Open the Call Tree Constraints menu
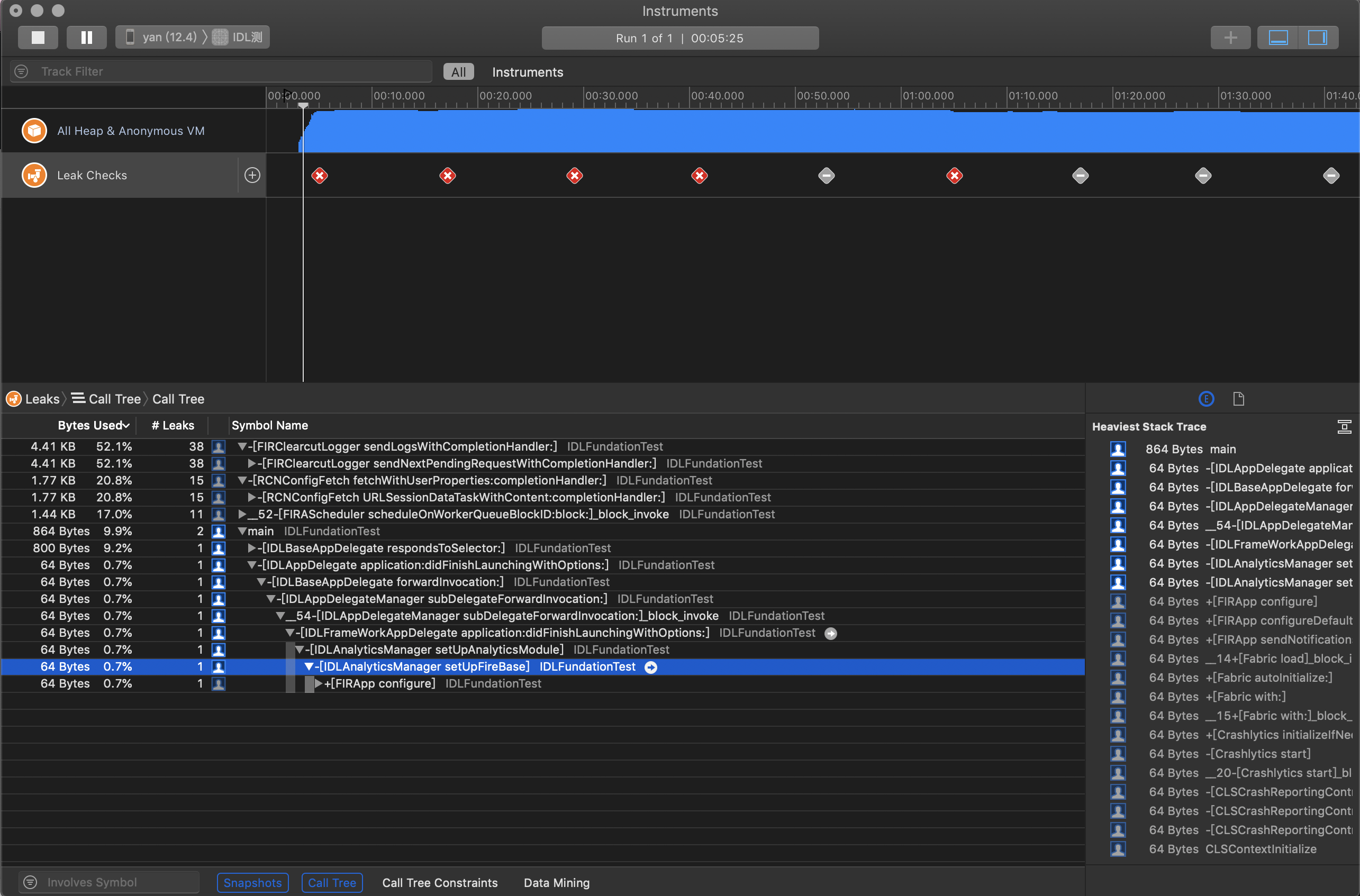Screen dimensions: 1360x896 [x=440, y=882]
